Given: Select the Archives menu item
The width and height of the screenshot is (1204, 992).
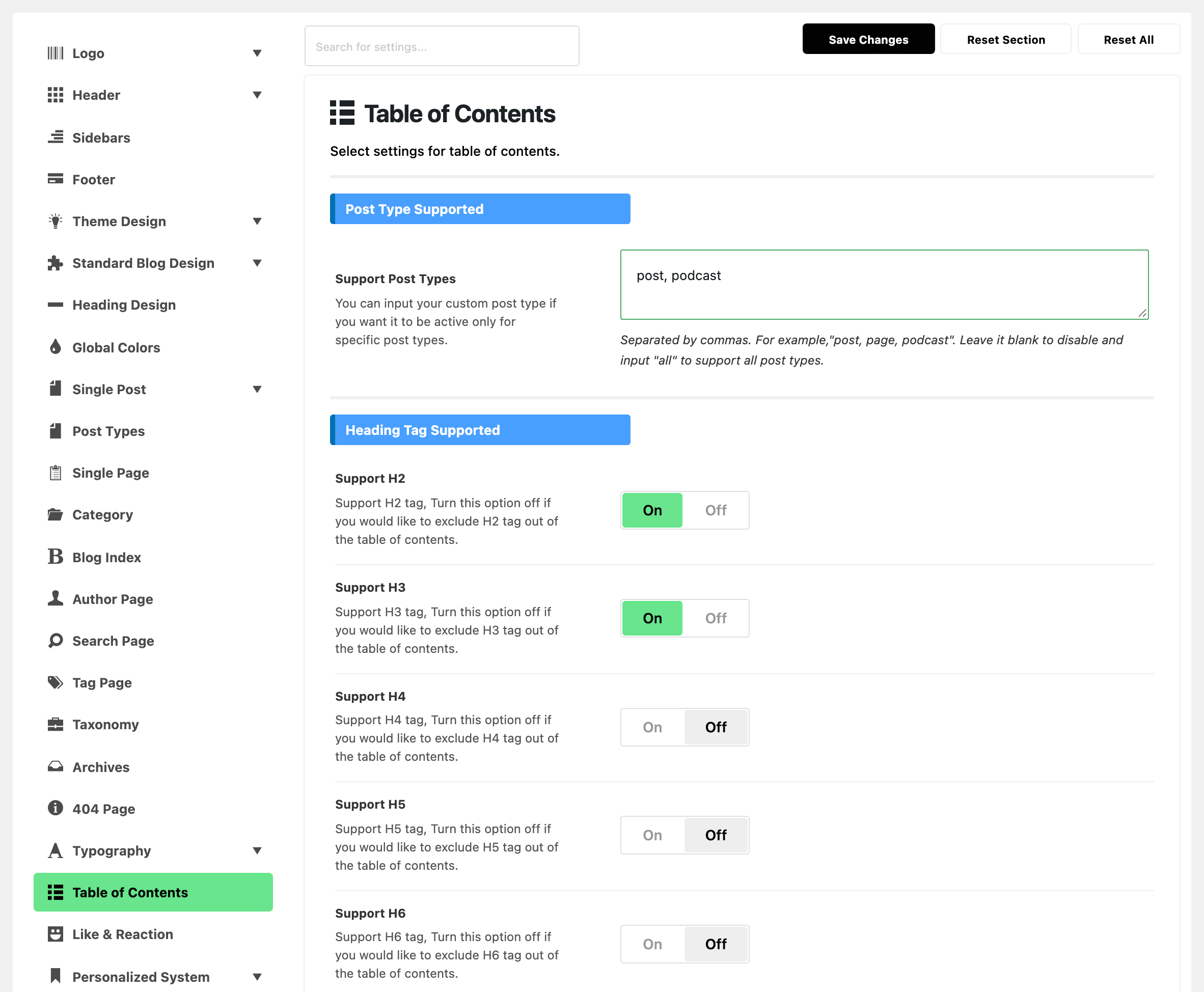Looking at the screenshot, I should point(153,767).
